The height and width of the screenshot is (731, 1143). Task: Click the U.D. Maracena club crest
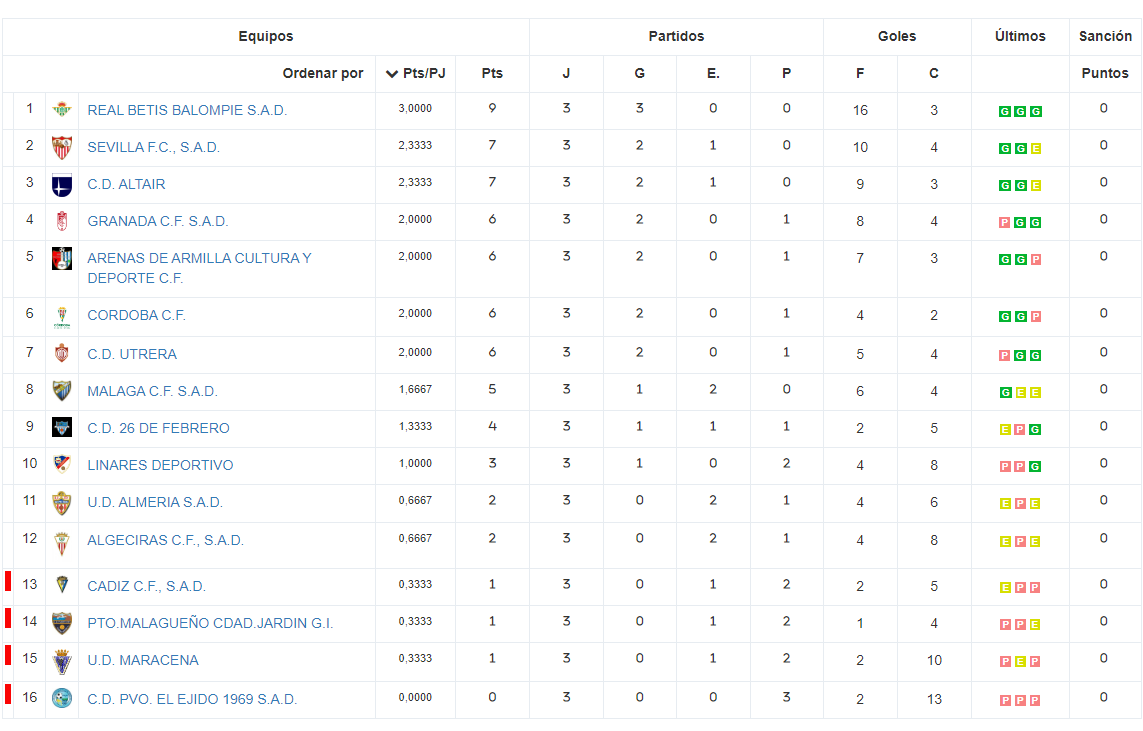[62, 662]
